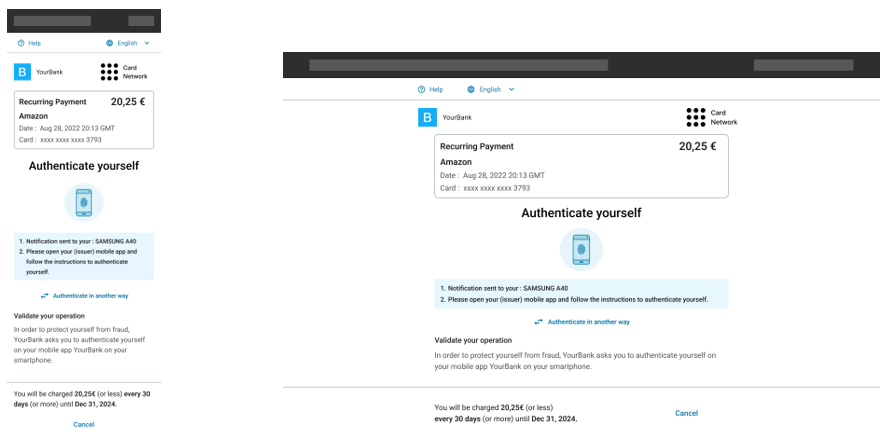Click "Authenticate in another way" in the desktop layout
The image size is (885, 433).
(x=588, y=322)
